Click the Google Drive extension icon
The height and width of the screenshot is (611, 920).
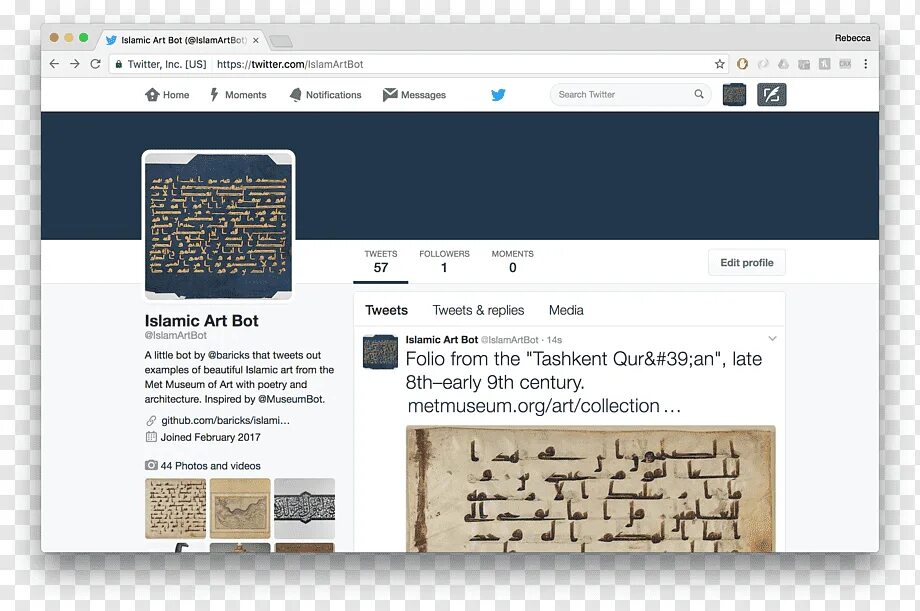coord(783,64)
